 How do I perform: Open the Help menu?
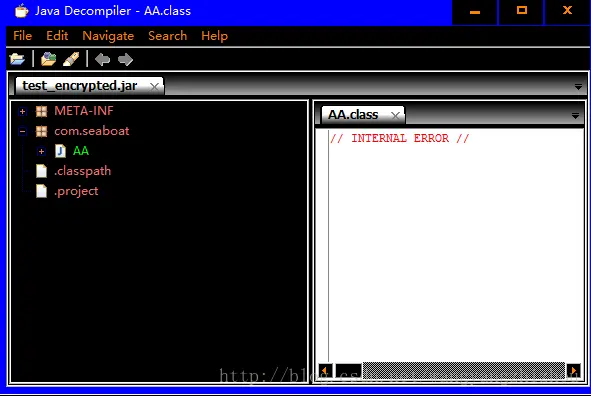[x=214, y=36]
